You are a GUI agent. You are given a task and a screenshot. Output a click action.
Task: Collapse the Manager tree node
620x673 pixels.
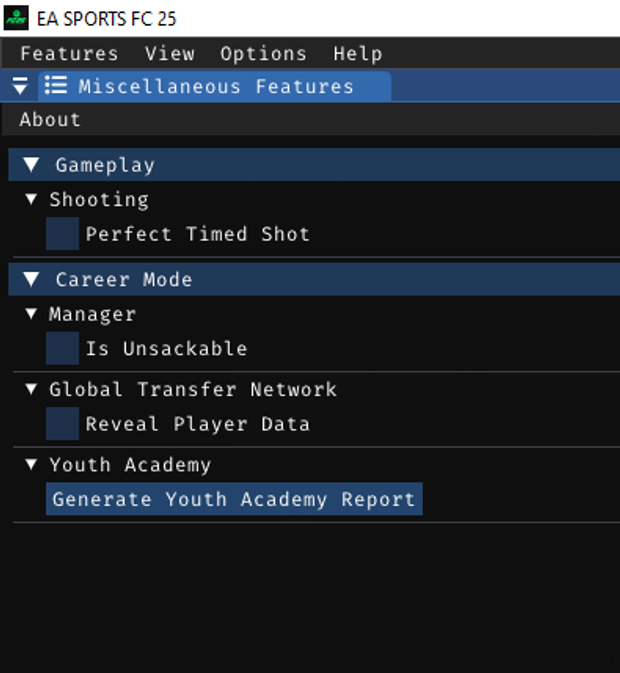click(32, 315)
